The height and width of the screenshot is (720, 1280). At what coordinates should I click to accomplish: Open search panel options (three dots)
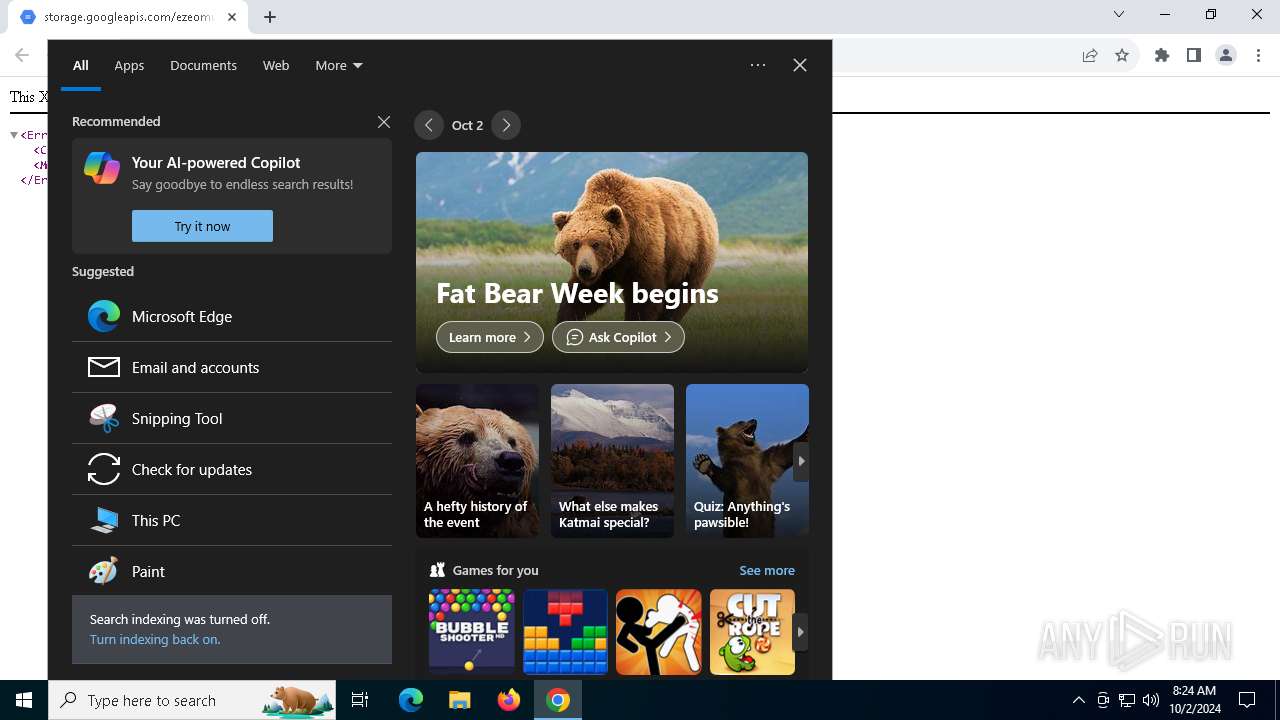coord(758,65)
